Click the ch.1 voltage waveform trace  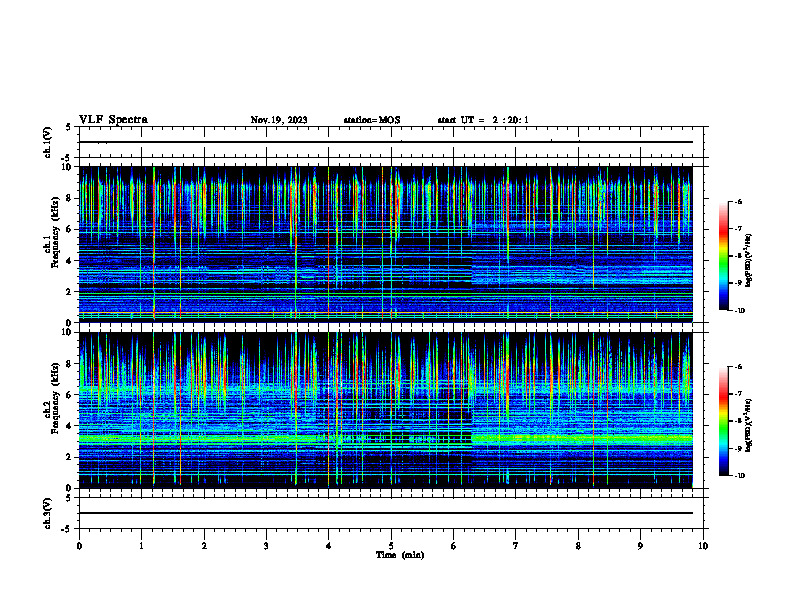click(385, 142)
